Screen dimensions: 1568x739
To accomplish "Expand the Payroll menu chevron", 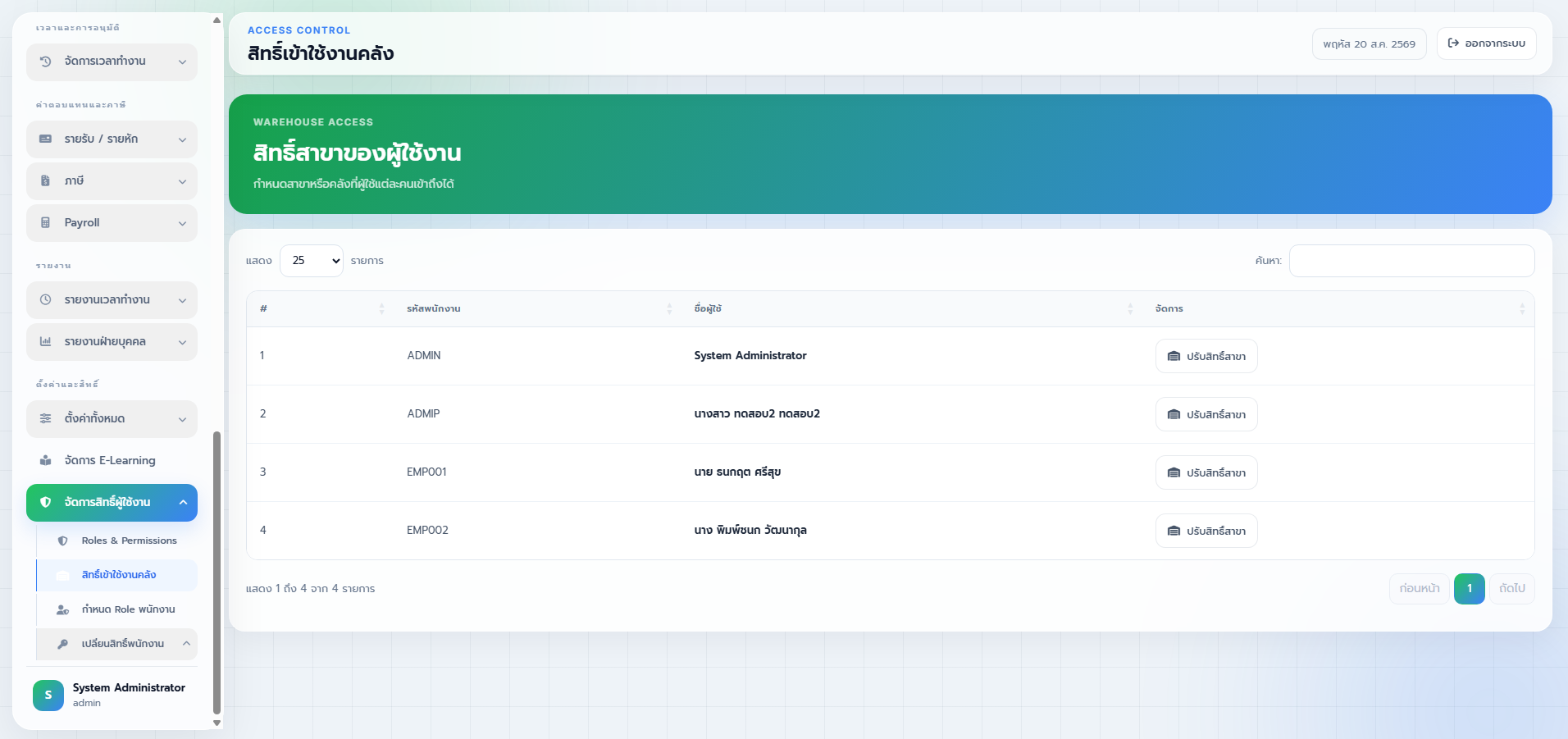I will 182,224.
